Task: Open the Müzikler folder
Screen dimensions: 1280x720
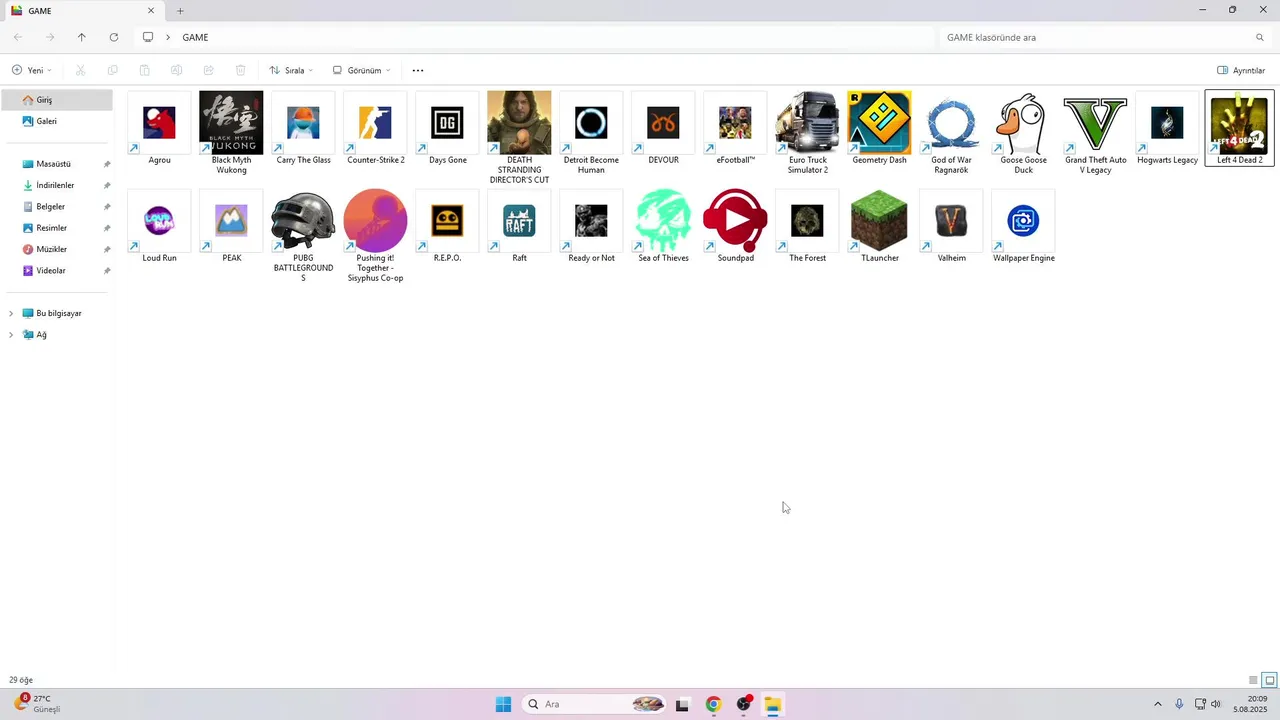Action: pyautogui.click(x=57, y=249)
